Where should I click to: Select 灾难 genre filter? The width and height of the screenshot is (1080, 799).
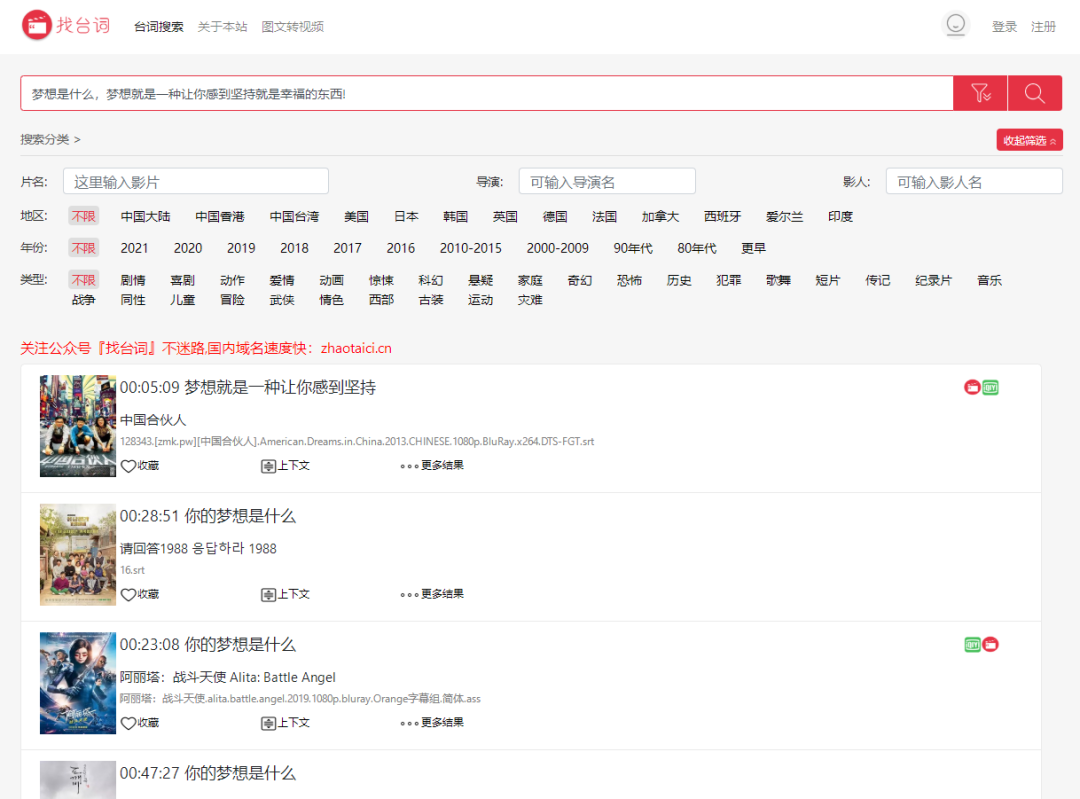pyautogui.click(x=530, y=300)
